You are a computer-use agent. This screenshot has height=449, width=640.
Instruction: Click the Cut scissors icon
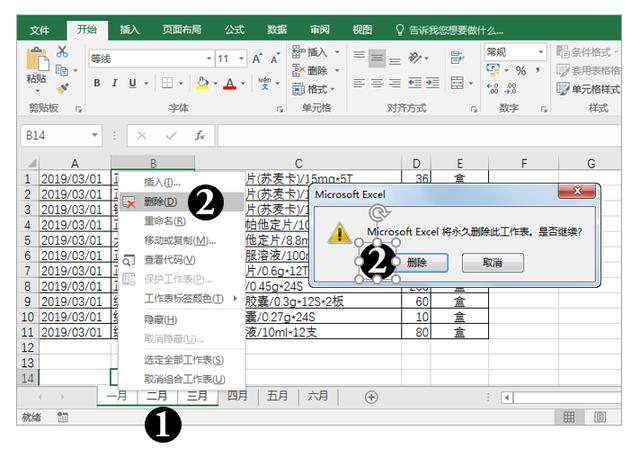(62, 51)
